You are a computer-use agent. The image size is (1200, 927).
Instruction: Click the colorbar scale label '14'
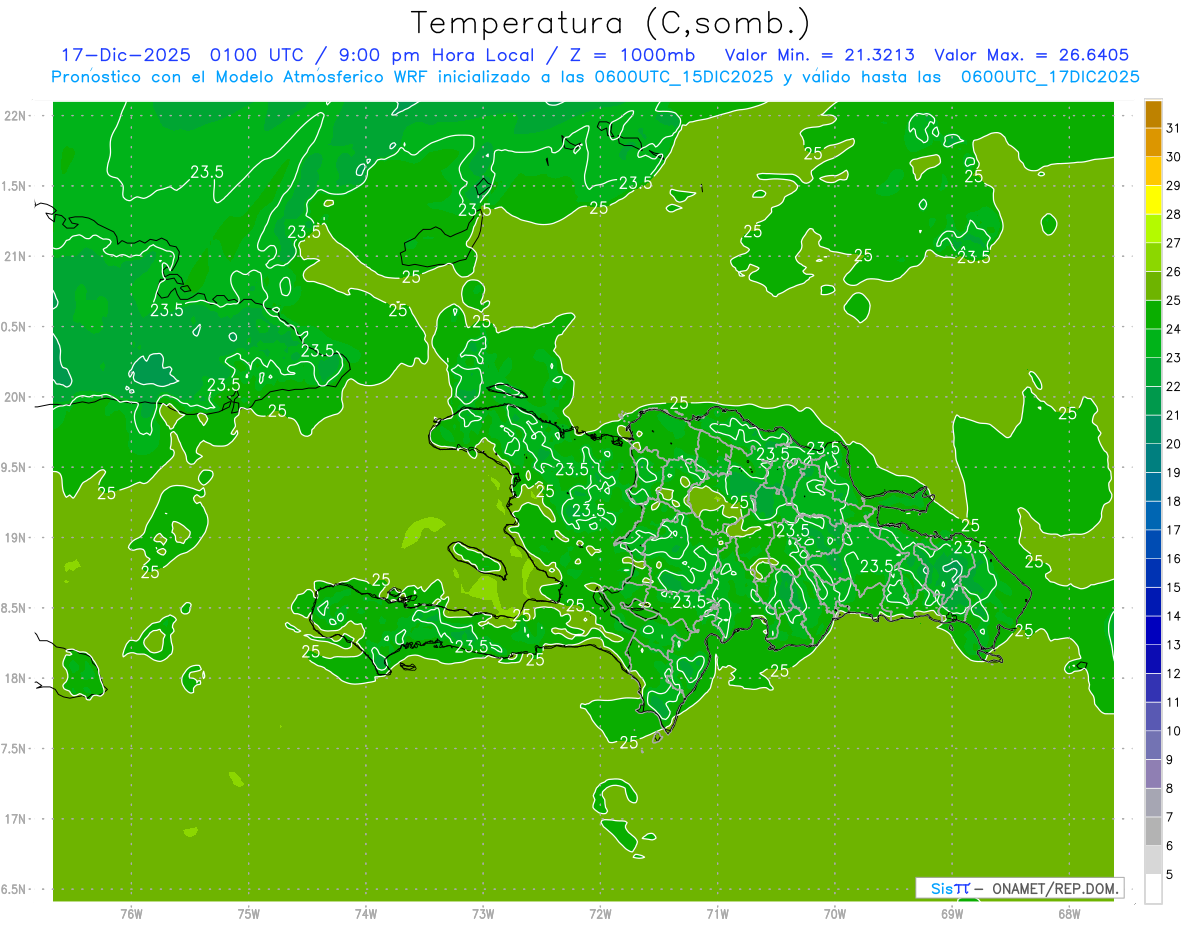1174,616
